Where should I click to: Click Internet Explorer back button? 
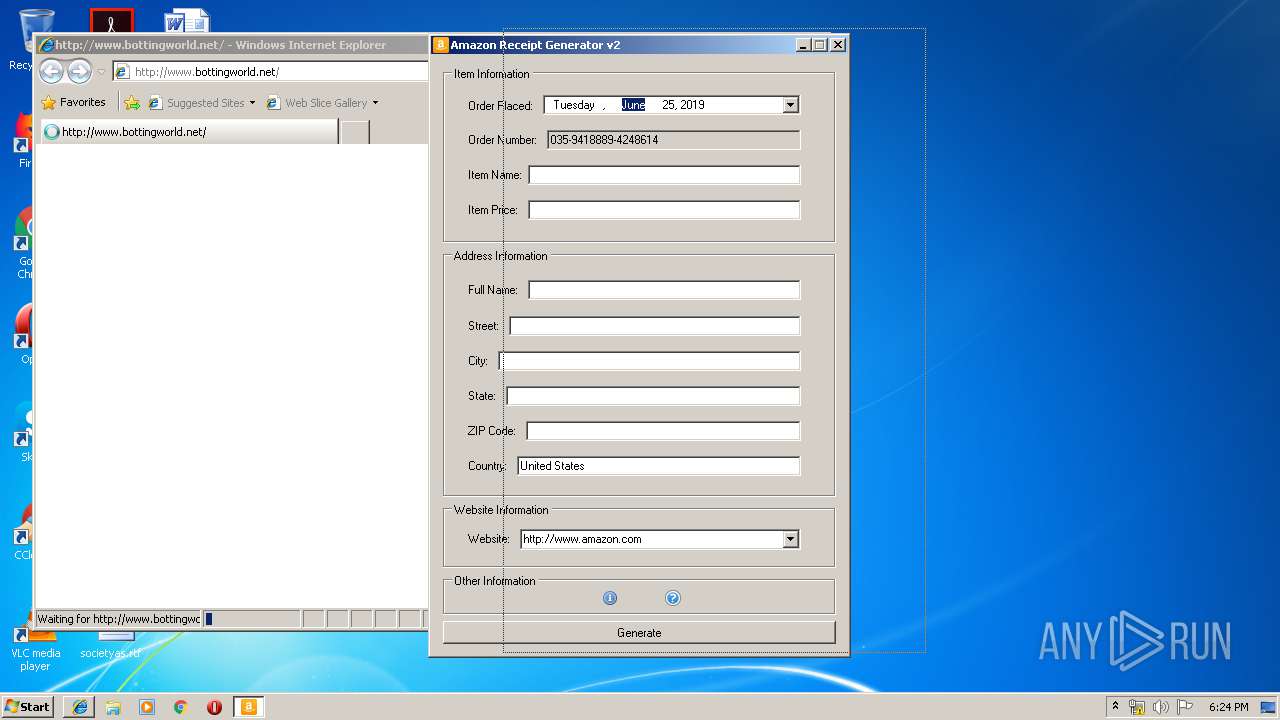pyautogui.click(x=51, y=71)
